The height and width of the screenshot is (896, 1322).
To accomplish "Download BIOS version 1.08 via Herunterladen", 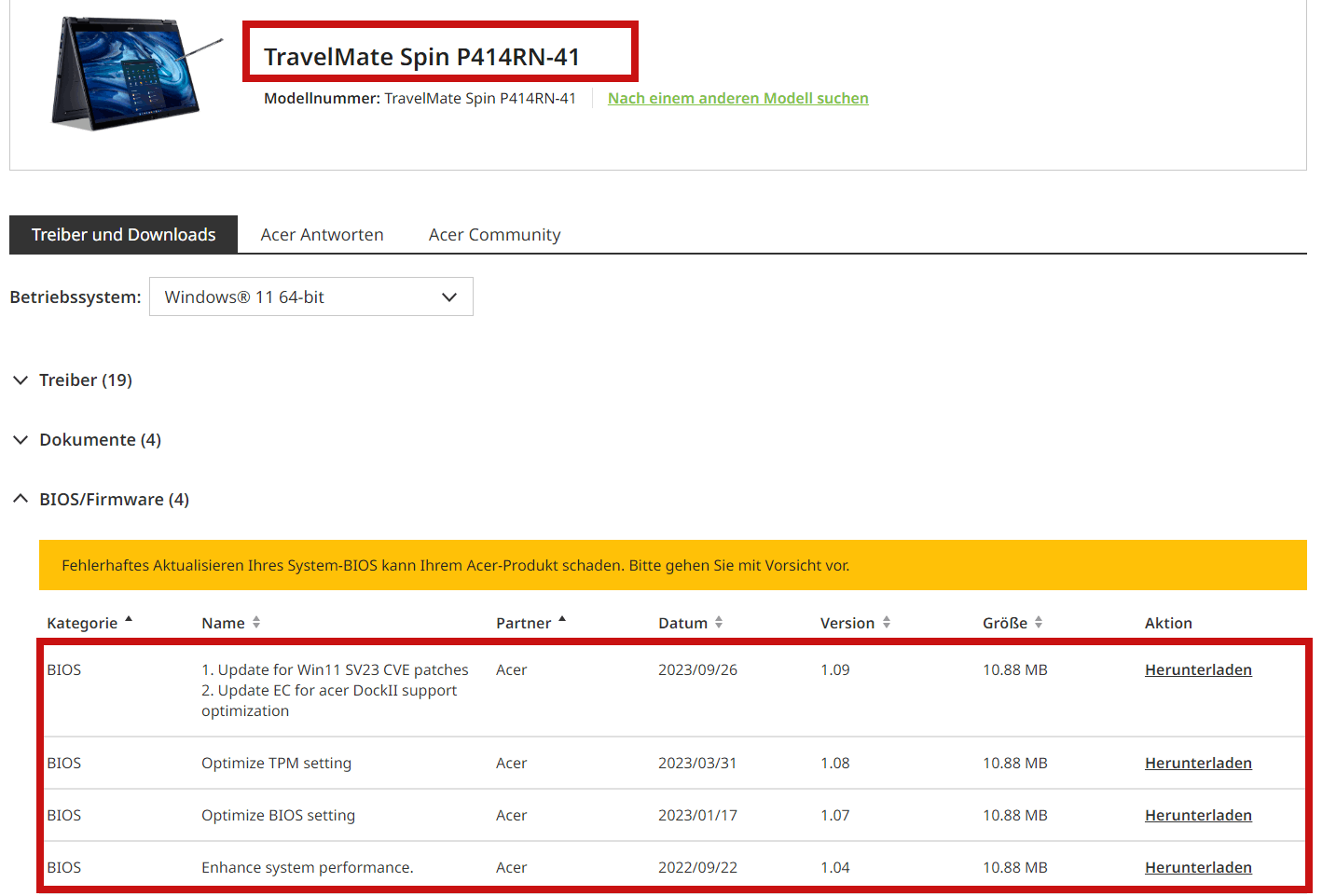I will (x=1198, y=763).
